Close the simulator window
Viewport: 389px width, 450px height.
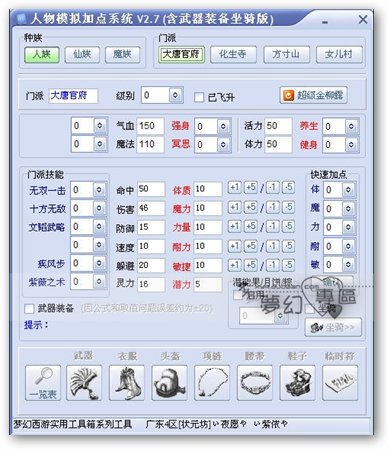(x=363, y=20)
